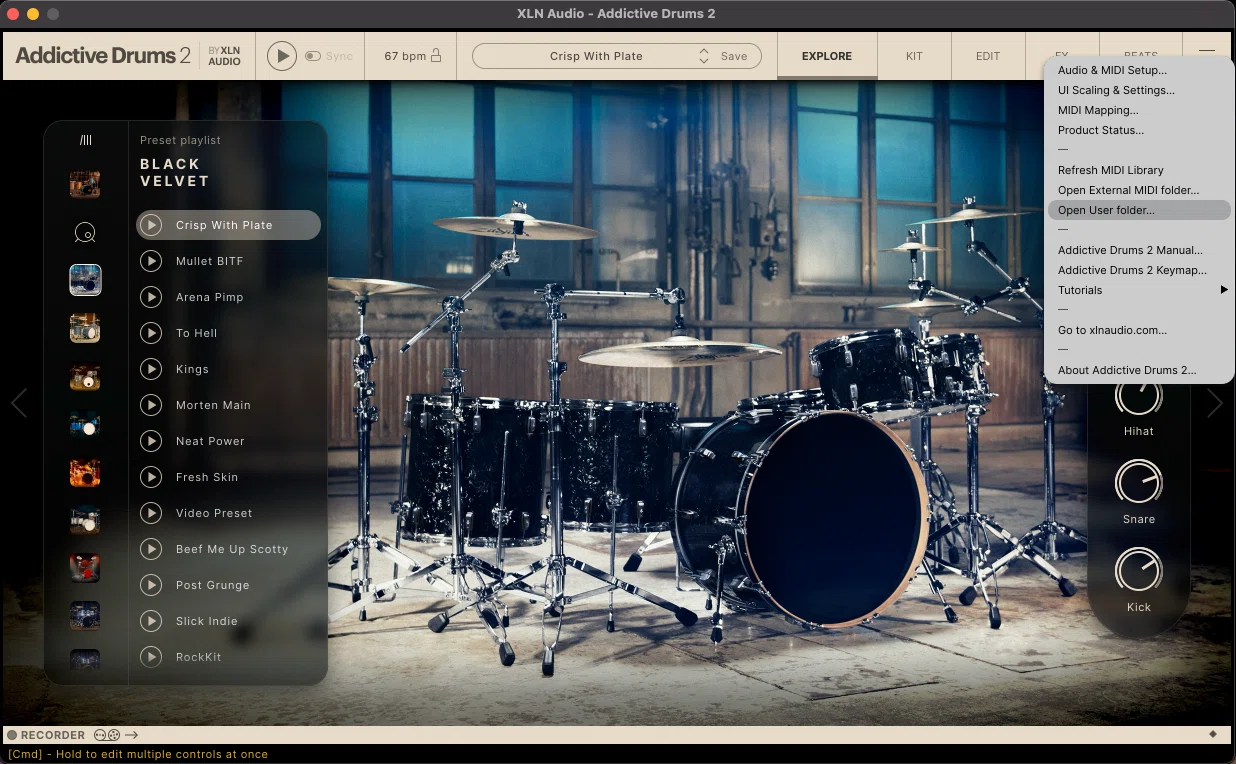Image resolution: width=1236 pixels, height=764 pixels.
Task: Click the RECORDER record dot
Action: (12, 735)
